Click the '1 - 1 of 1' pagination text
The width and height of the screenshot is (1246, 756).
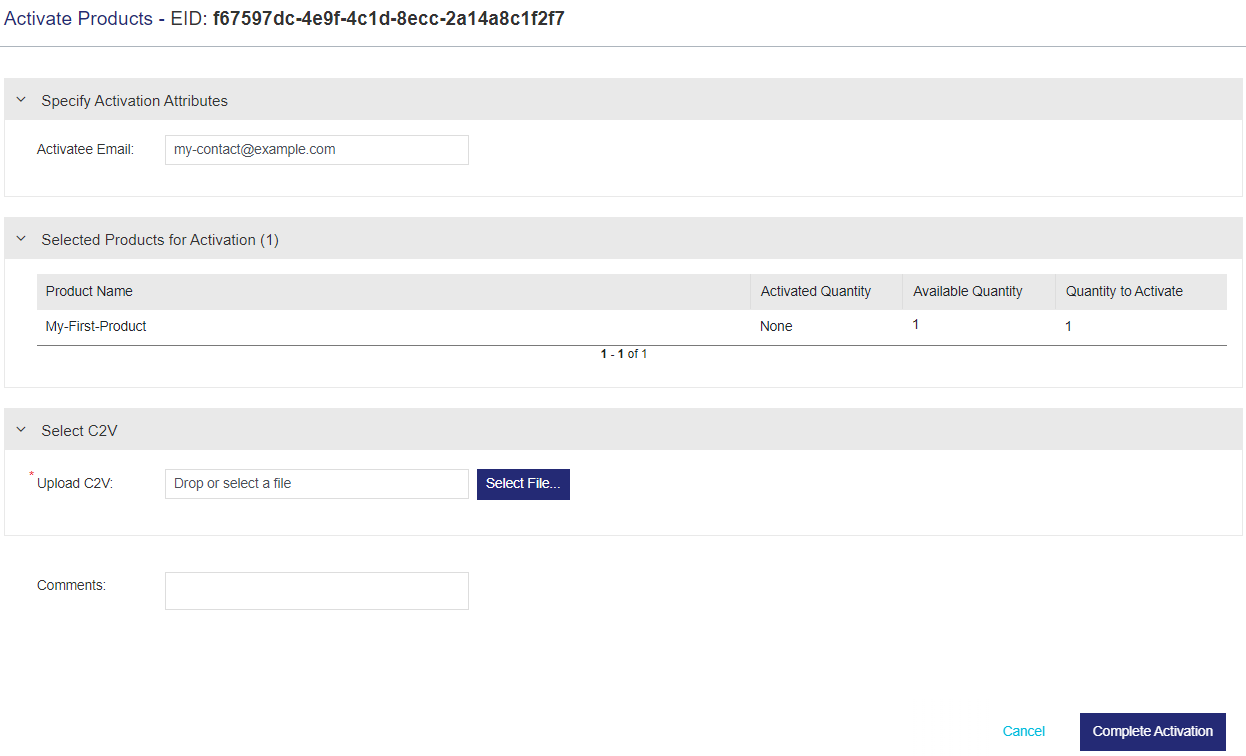tap(624, 354)
